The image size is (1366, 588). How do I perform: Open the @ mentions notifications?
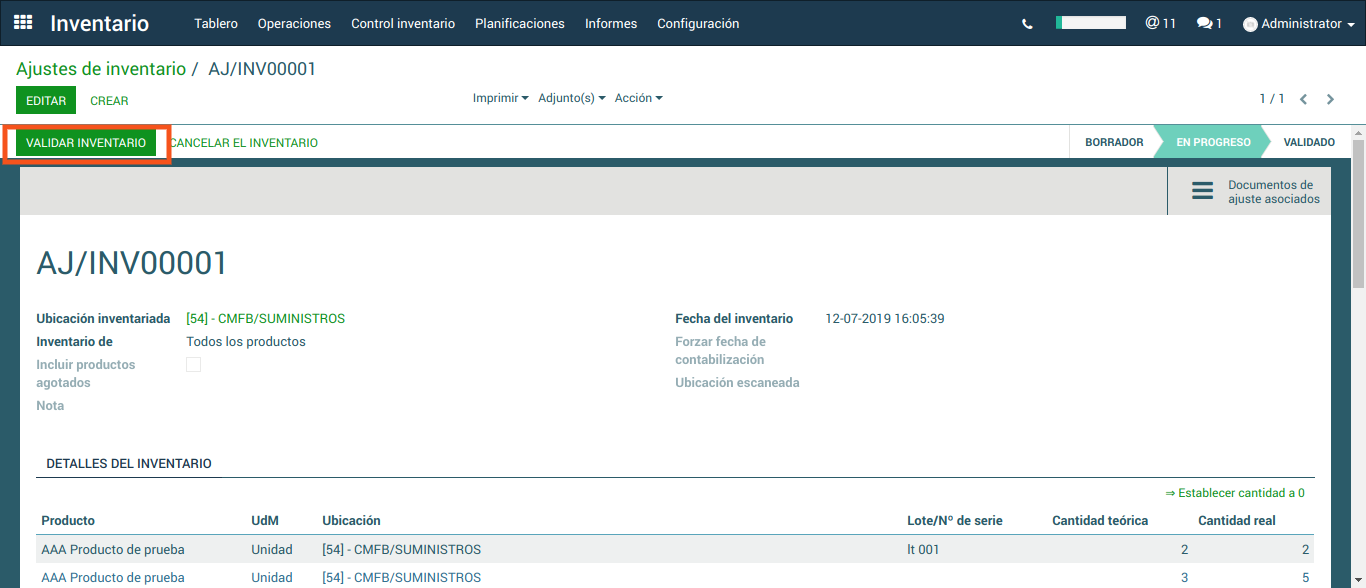(1160, 23)
